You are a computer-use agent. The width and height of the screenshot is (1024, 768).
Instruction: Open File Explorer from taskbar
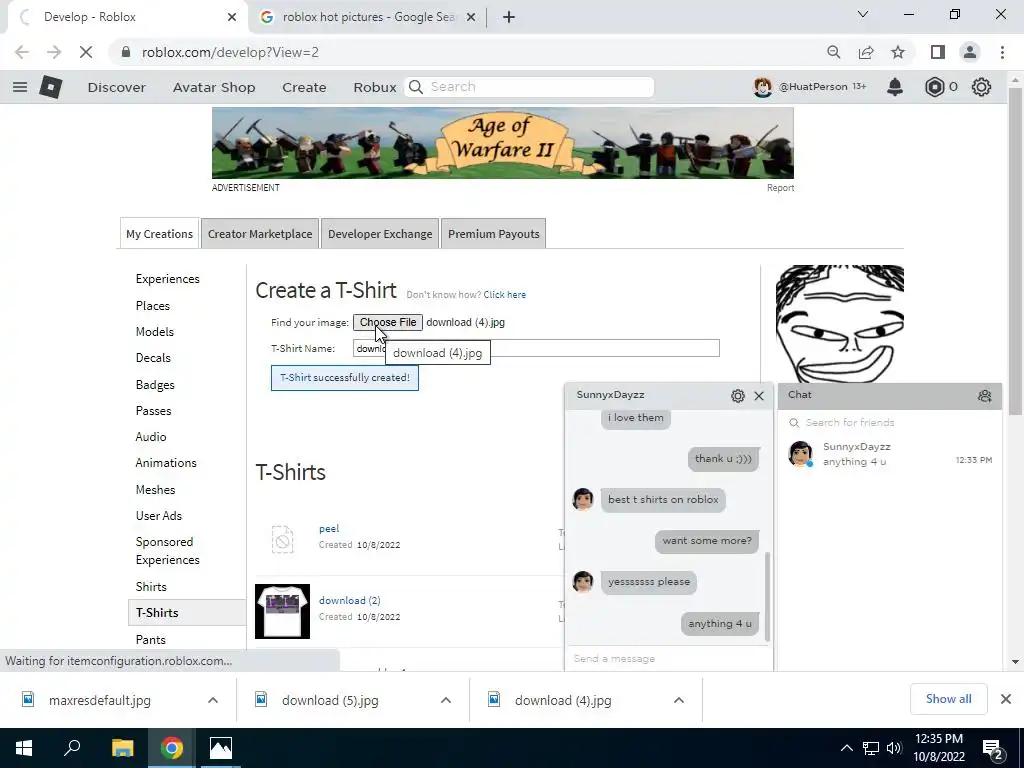tap(122, 748)
